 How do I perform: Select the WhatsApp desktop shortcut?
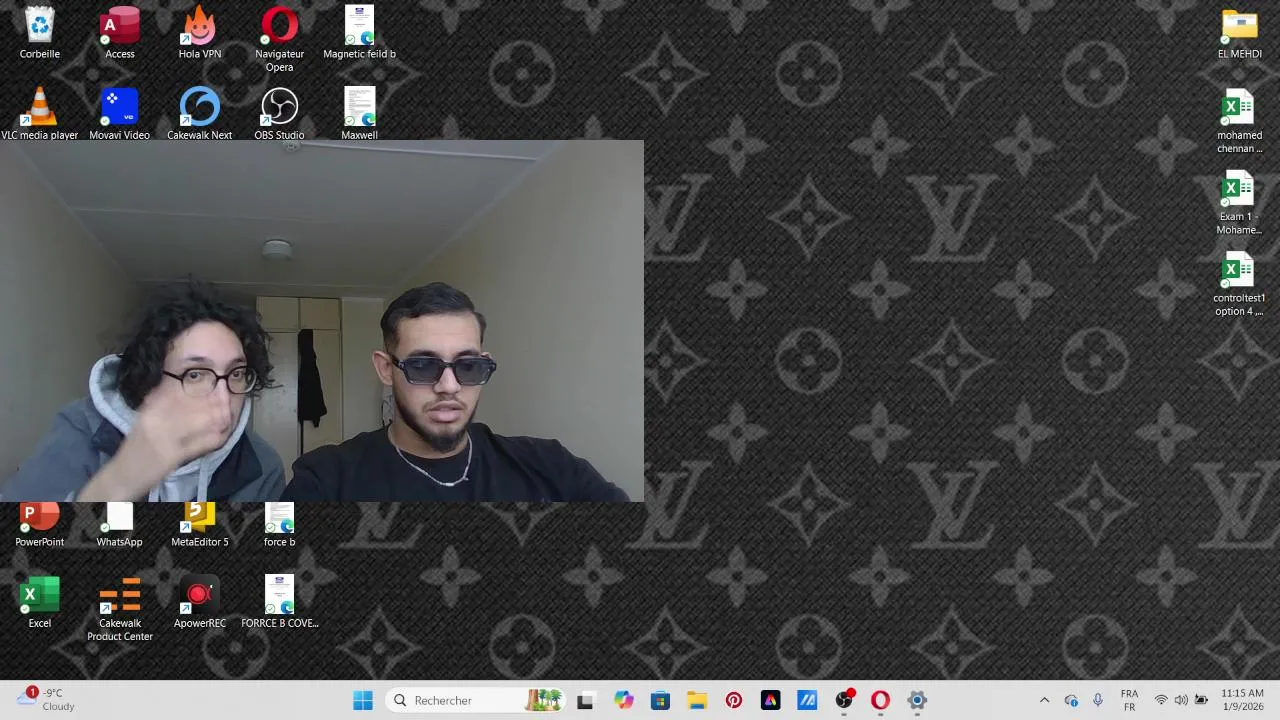coord(120,526)
